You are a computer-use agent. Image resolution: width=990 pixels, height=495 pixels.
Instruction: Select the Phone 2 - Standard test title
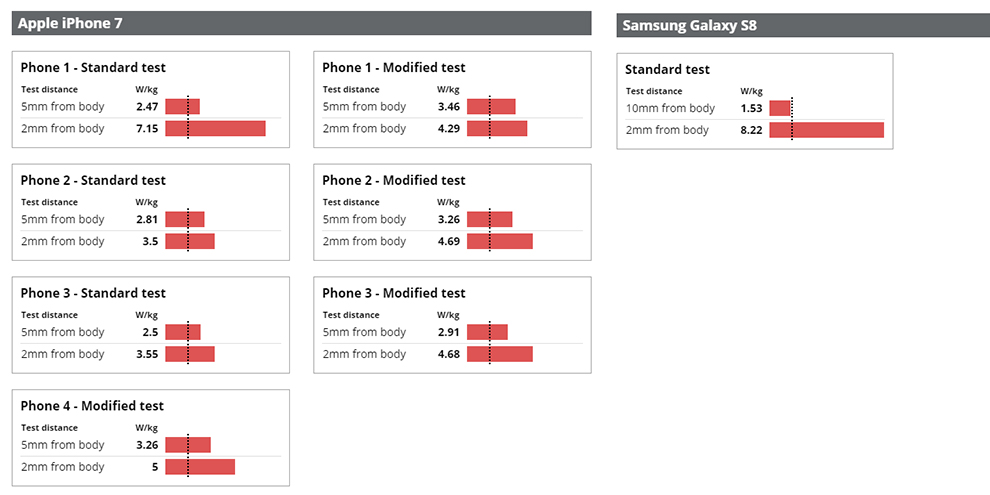pos(93,181)
